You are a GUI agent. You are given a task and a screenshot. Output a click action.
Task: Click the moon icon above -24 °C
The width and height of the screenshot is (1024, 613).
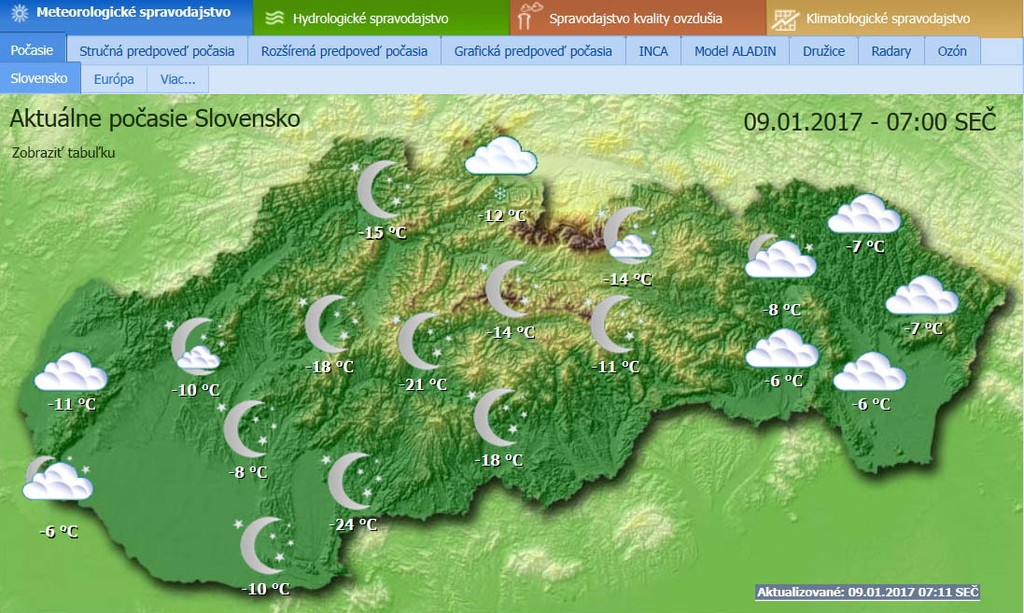[351, 482]
